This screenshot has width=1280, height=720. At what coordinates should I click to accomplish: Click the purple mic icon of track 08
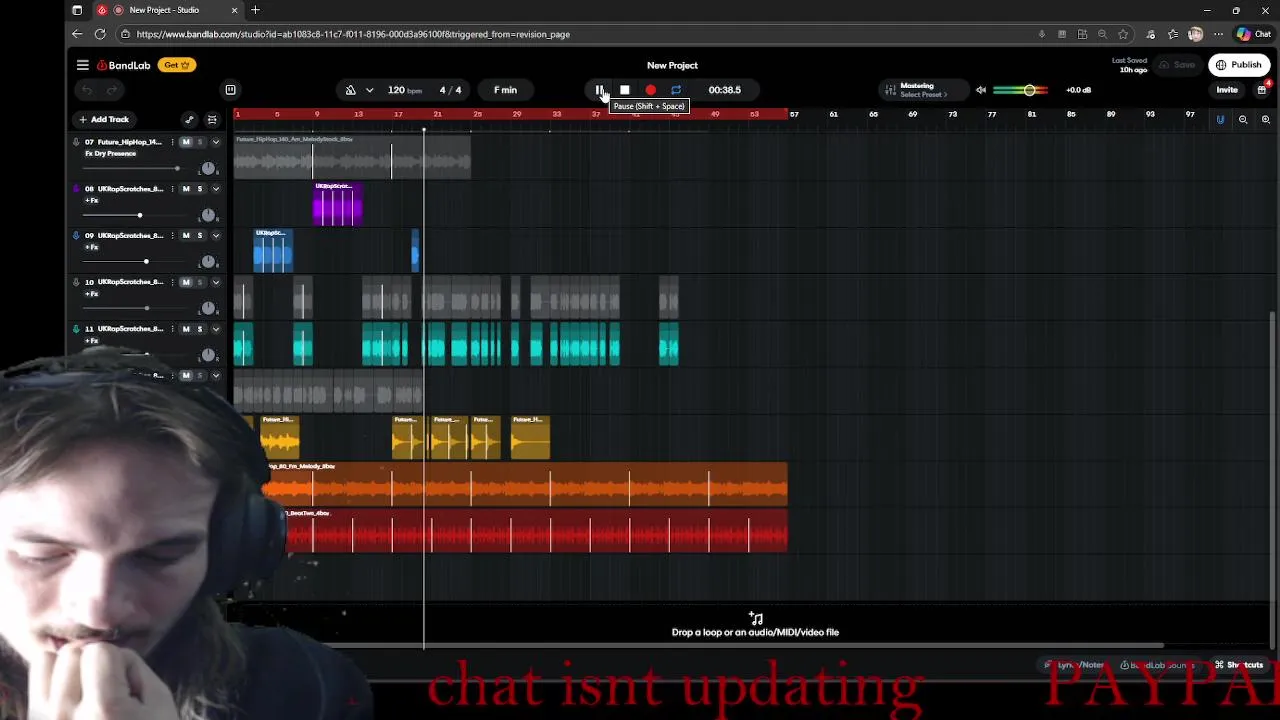pyautogui.click(x=76, y=189)
